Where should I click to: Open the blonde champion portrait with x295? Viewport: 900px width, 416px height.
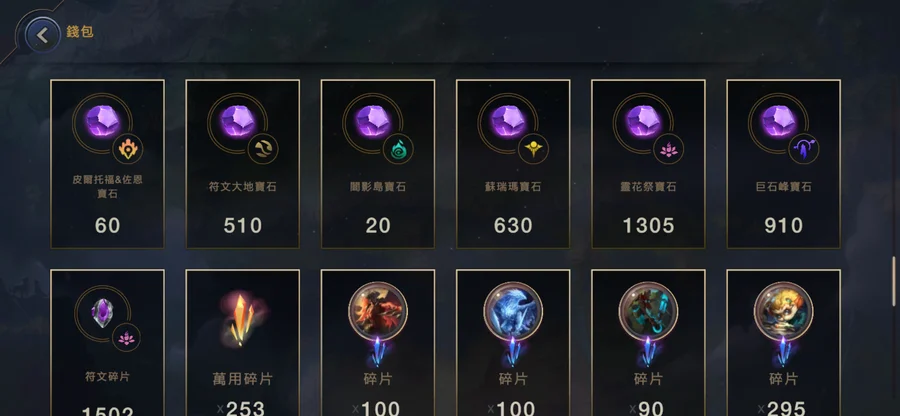click(x=783, y=312)
